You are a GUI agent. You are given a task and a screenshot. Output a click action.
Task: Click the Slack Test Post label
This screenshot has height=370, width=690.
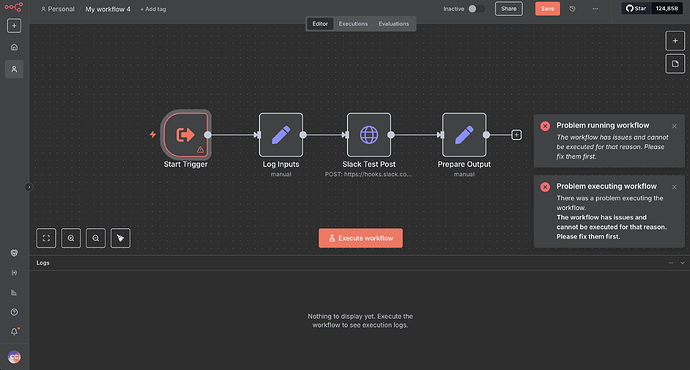369,164
